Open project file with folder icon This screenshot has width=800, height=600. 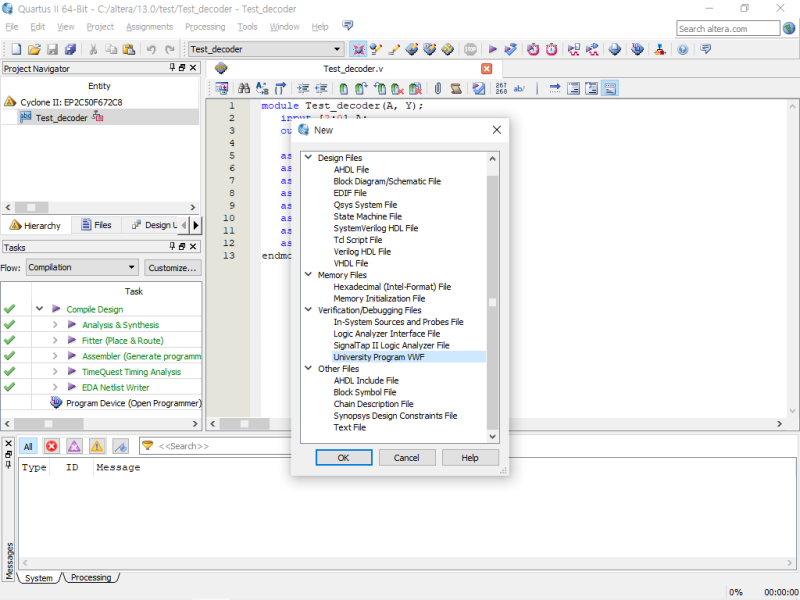point(34,49)
